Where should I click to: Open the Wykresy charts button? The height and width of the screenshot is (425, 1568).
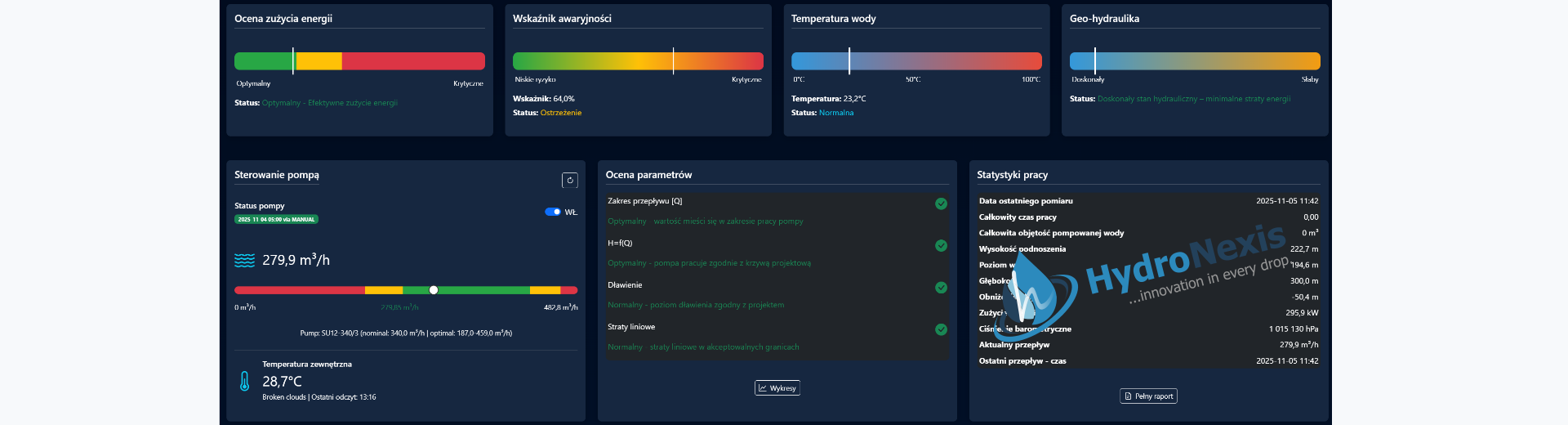[x=777, y=388]
